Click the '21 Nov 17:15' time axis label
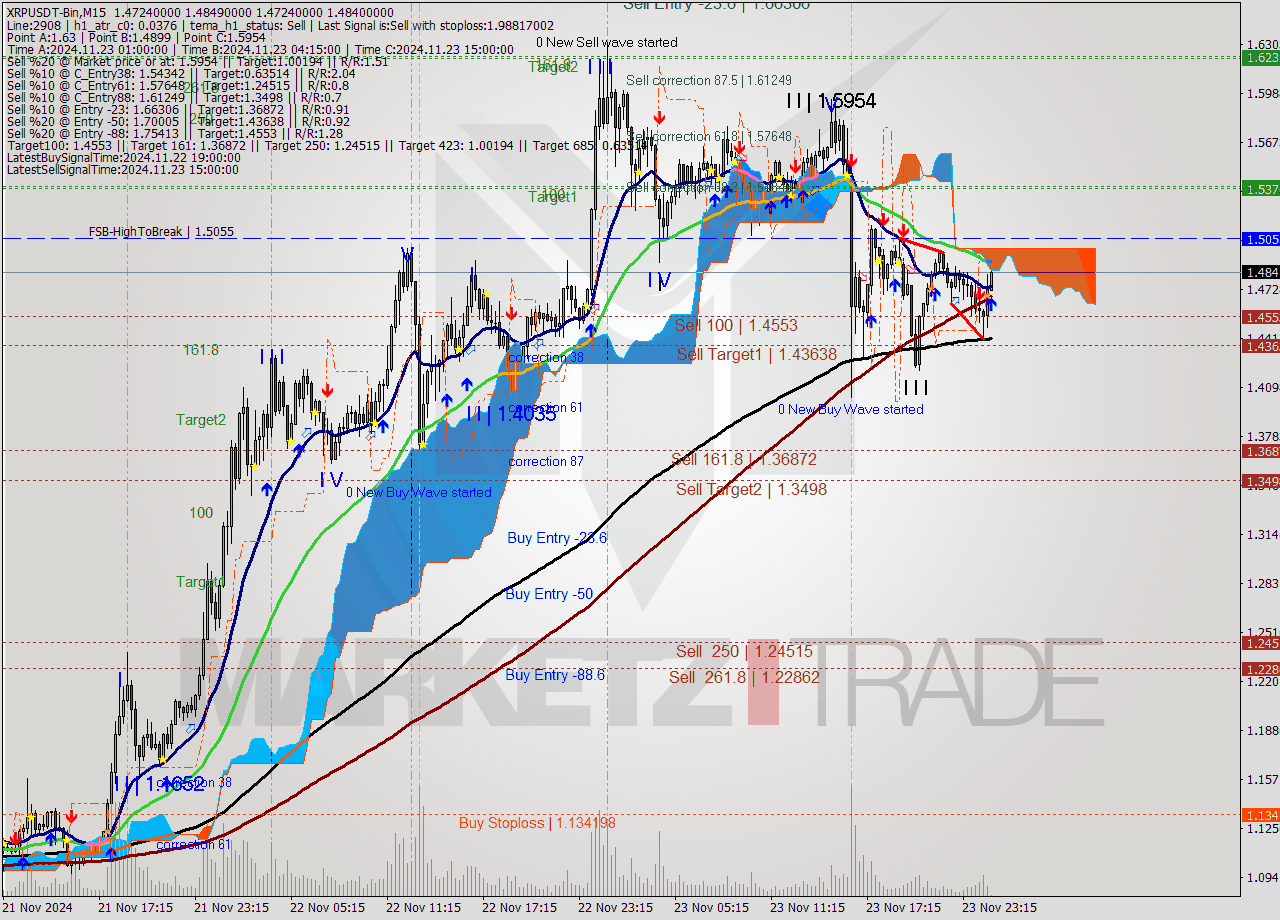This screenshot has width=1280, height=920. coord(135,908)
